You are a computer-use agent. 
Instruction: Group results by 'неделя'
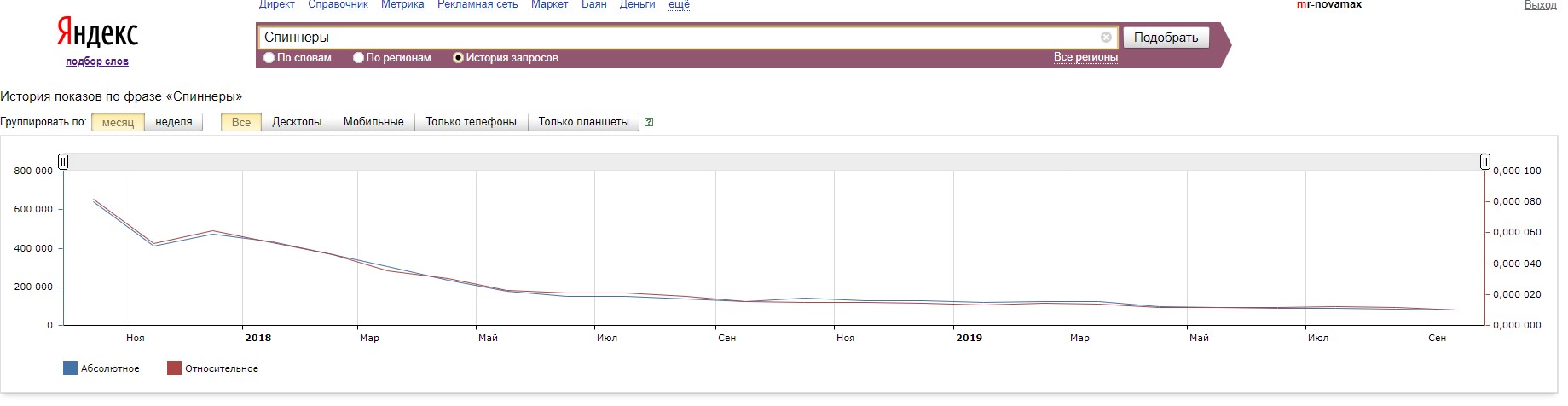tap(174, 122)
